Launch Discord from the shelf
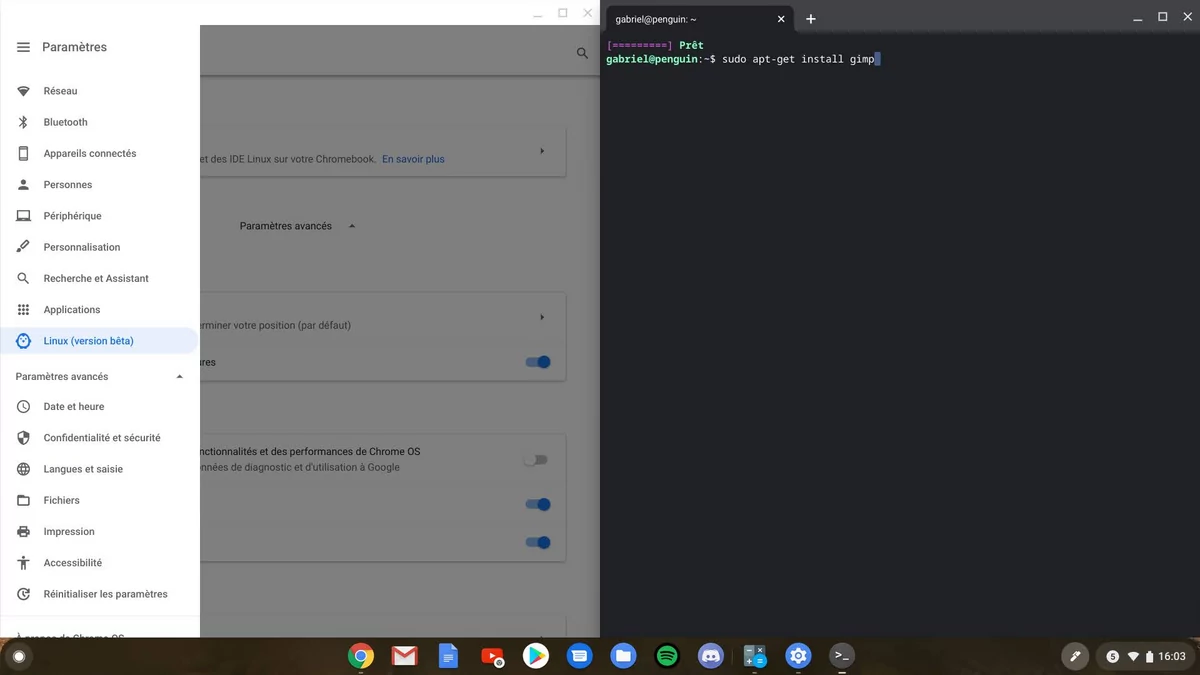 pos(711,656)
